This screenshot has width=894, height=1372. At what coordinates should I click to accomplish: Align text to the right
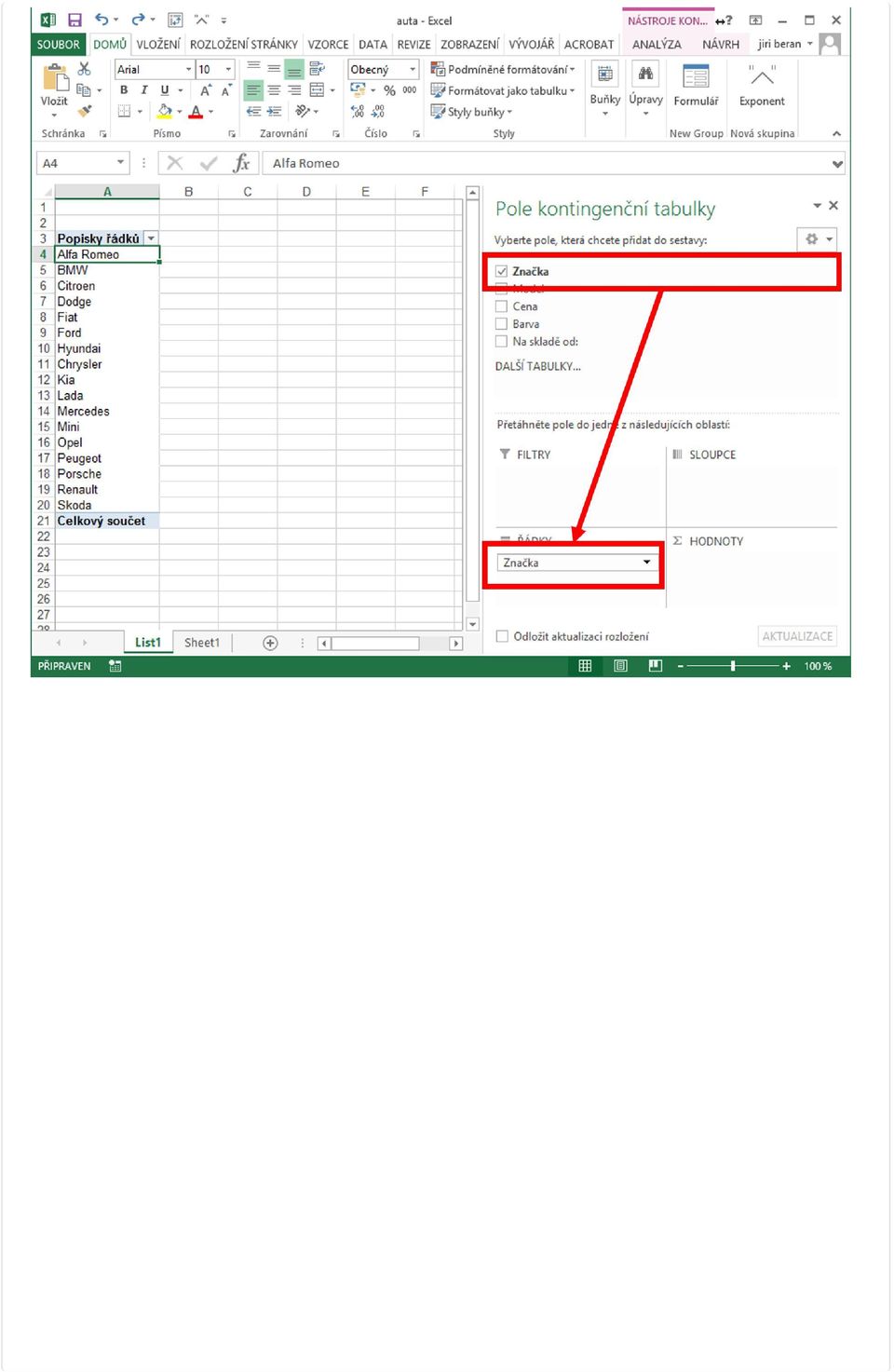tap(294, 90)
